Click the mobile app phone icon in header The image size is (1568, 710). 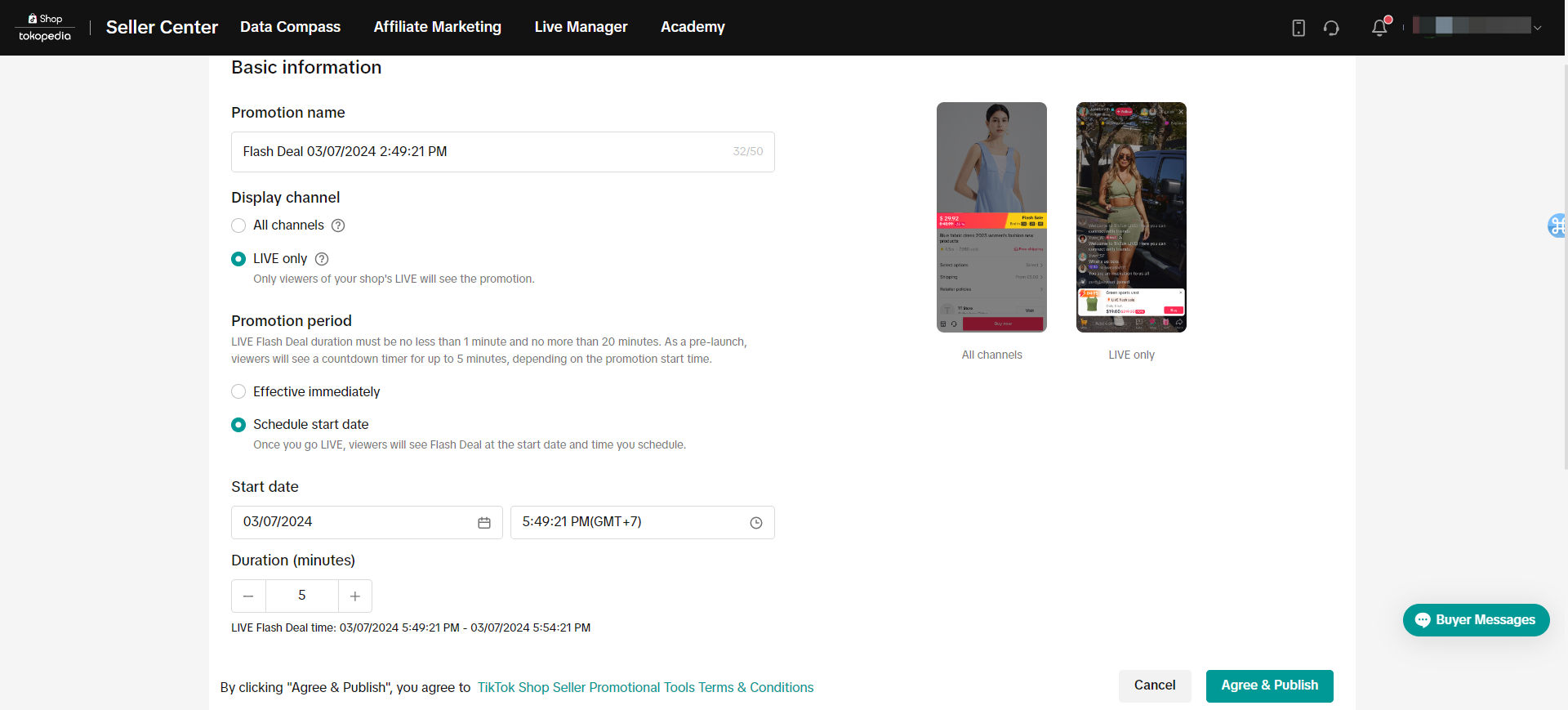pos(1298,28)
